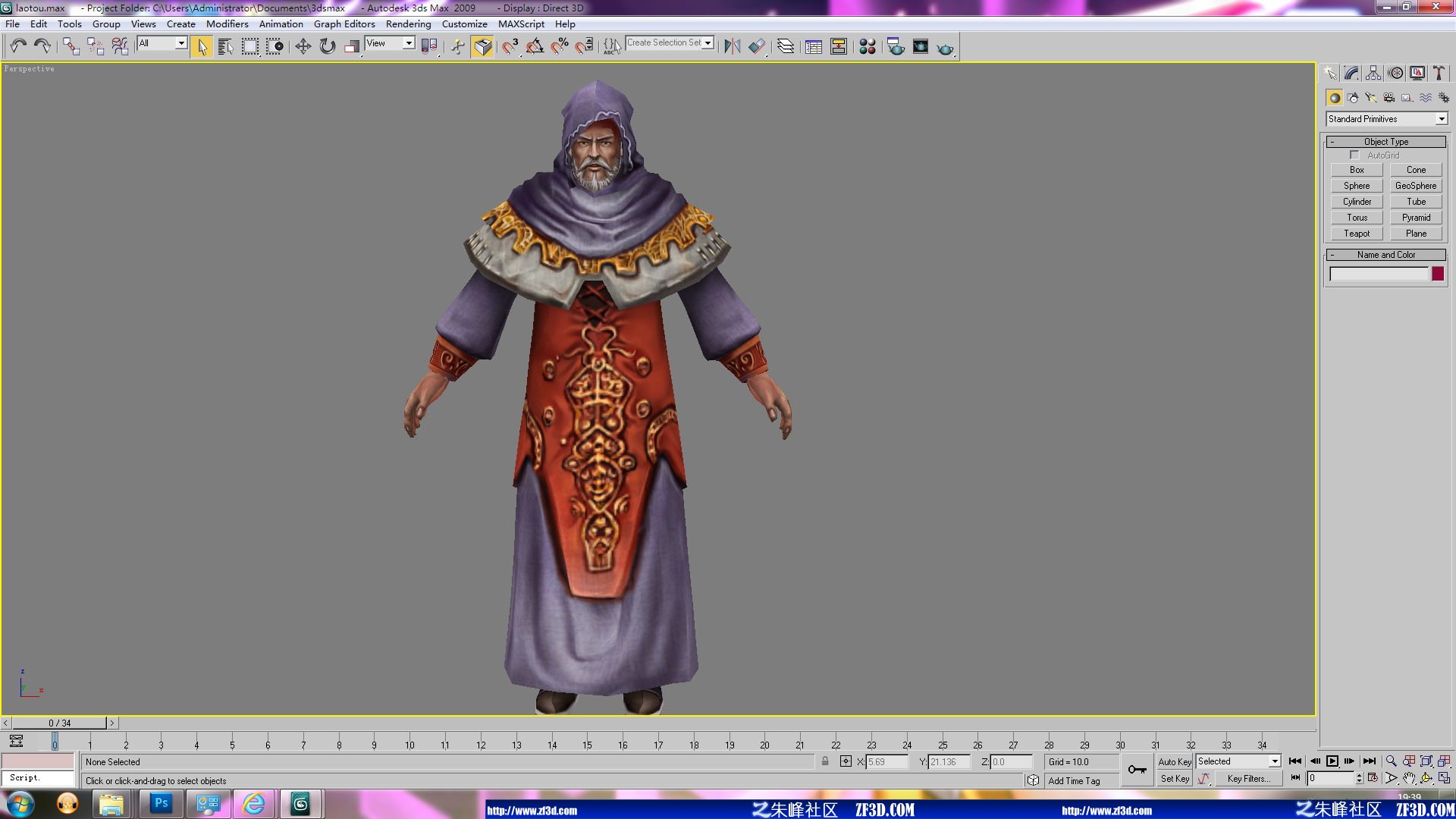Click the Align tool icon
Image resolution: width=1456 pixels, height=819 pixels.
[x=757, y=46]
